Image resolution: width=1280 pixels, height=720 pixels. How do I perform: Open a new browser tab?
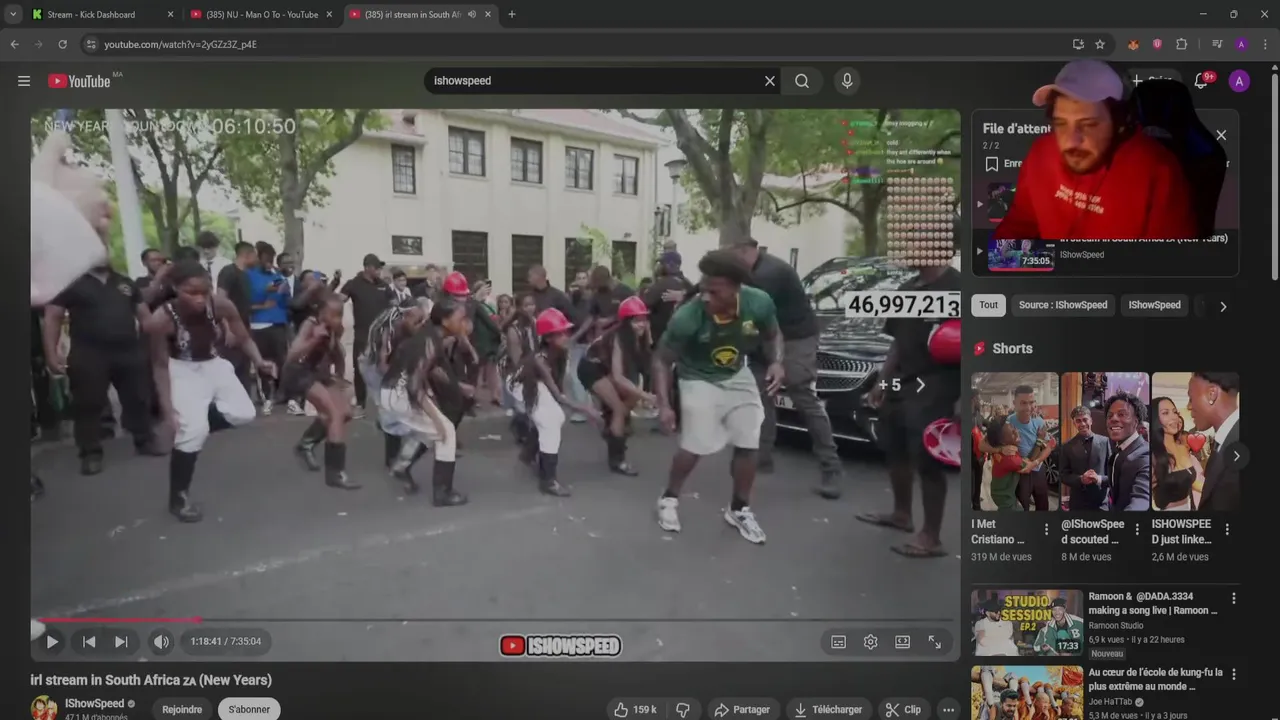512,14
